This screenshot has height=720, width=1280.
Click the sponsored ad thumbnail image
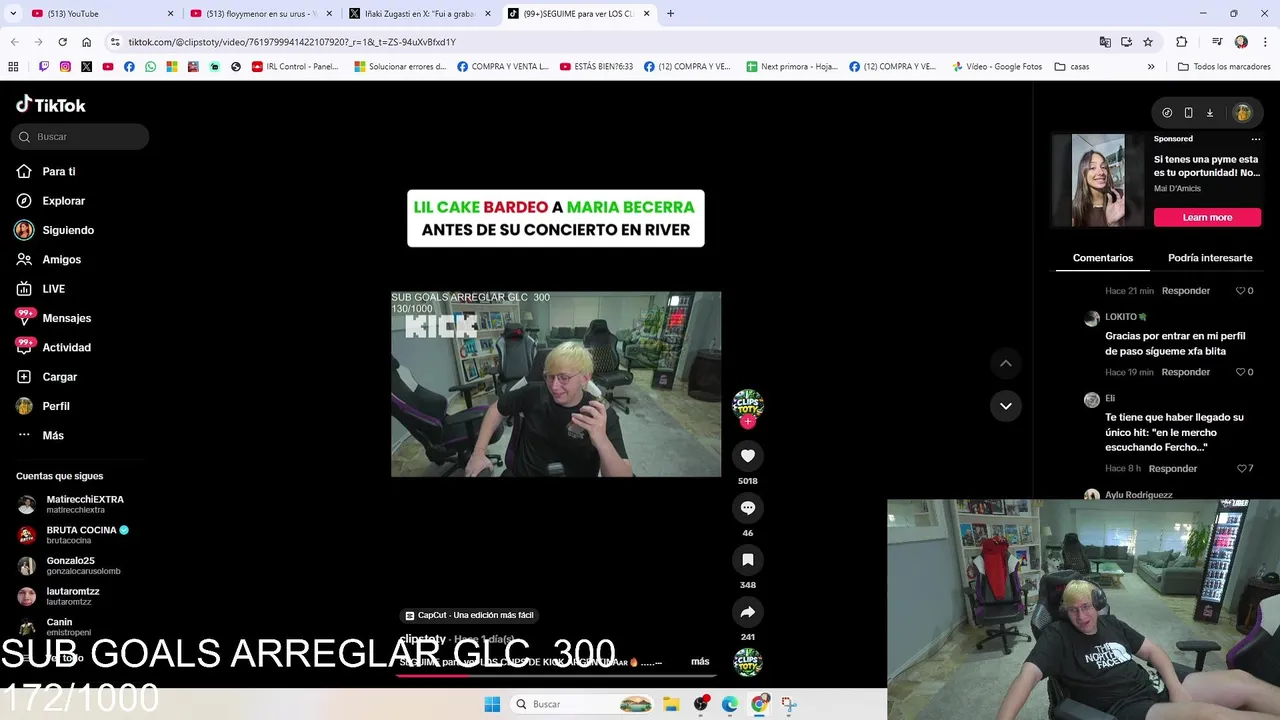[1099, 180]
